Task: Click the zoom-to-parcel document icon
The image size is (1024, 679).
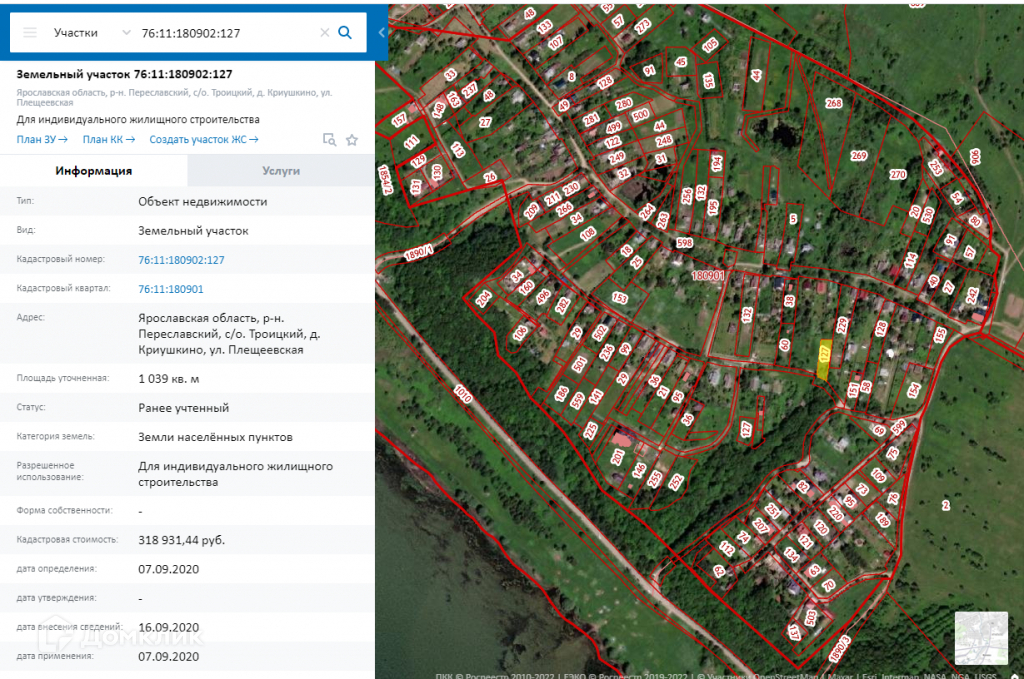Action: coord(330,140)
